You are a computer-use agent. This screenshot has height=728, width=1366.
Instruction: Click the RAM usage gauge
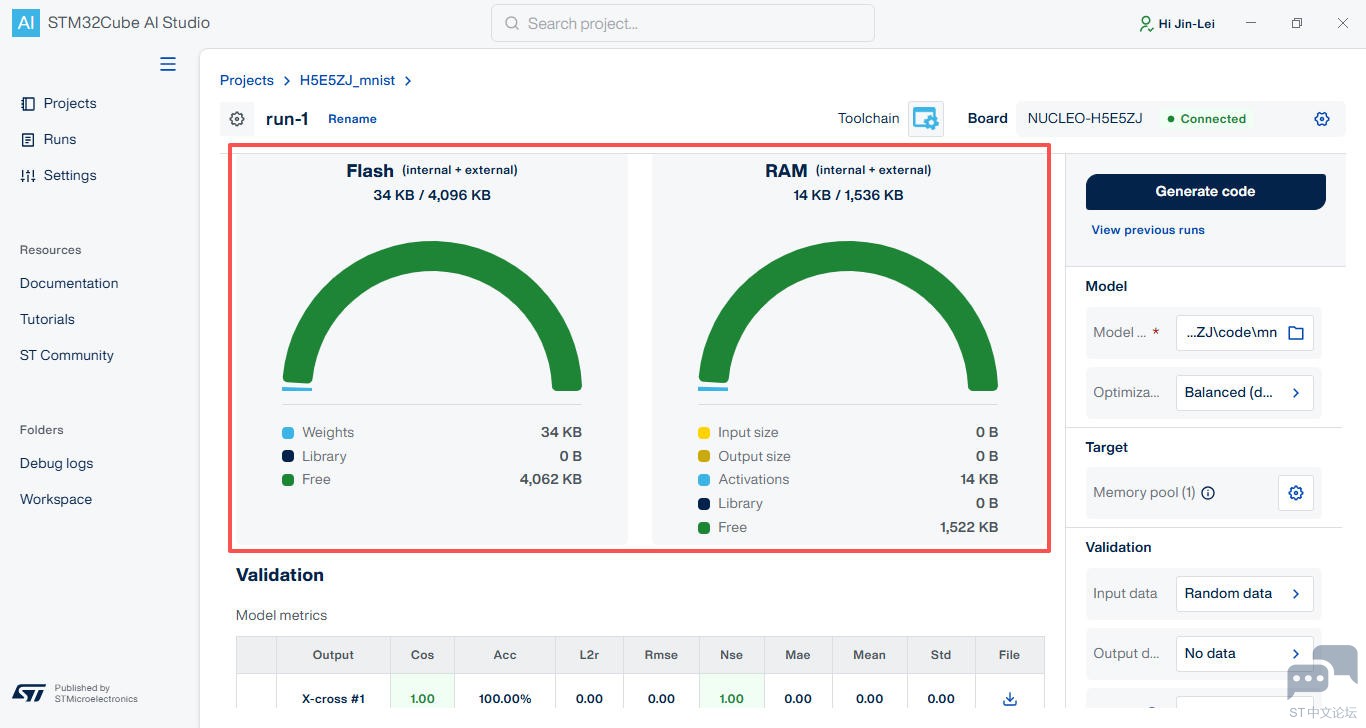[848, 316]
